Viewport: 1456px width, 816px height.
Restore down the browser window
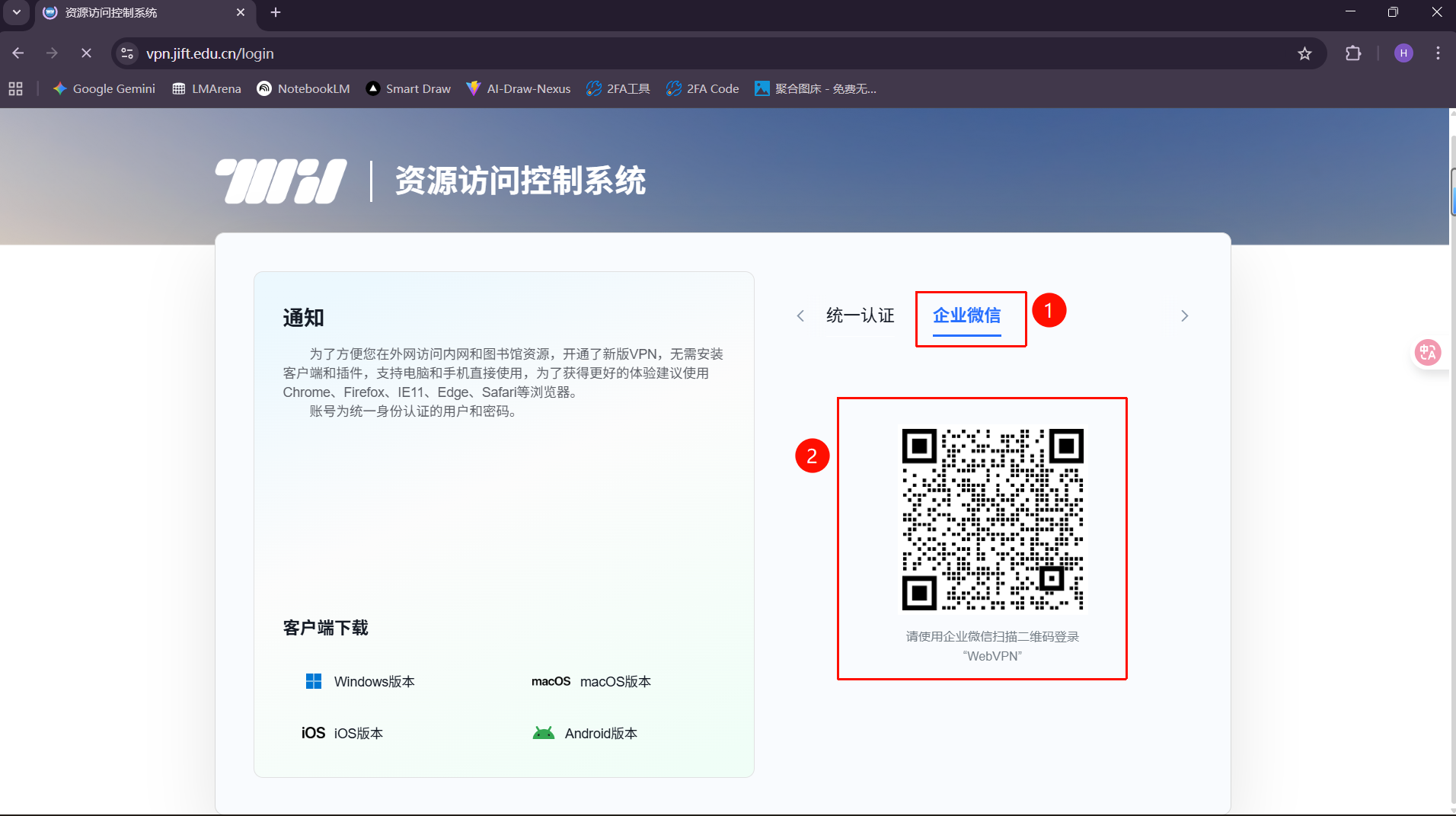click(x=1393, y=12)
